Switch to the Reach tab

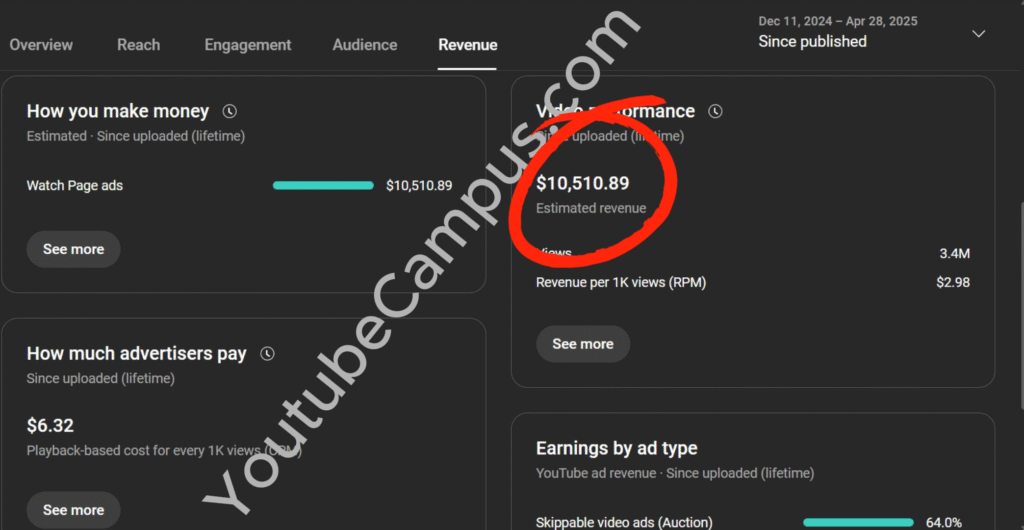point(138,45)
